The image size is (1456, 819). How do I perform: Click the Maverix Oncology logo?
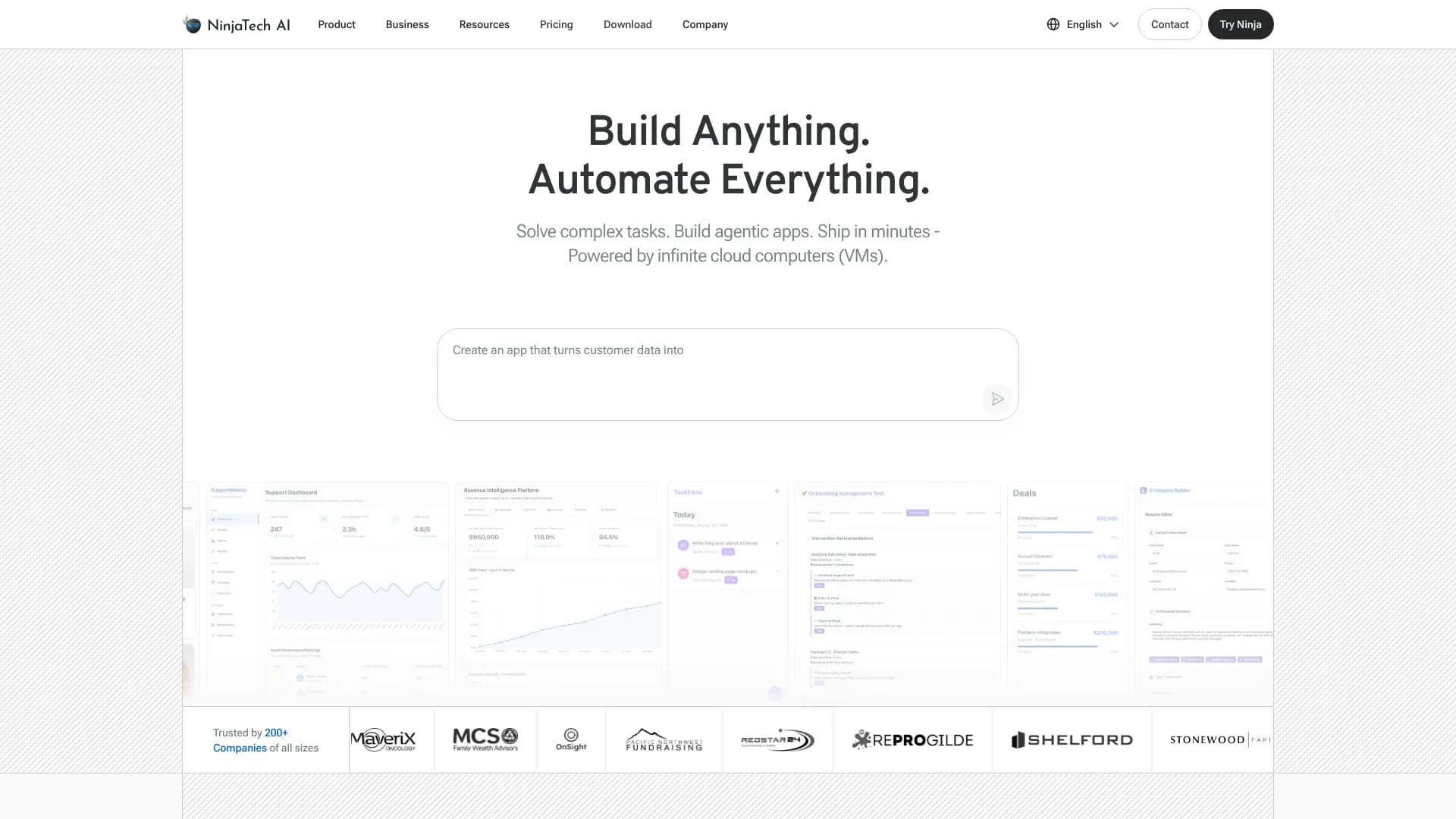pyautogui.click(x=384, y=739)
